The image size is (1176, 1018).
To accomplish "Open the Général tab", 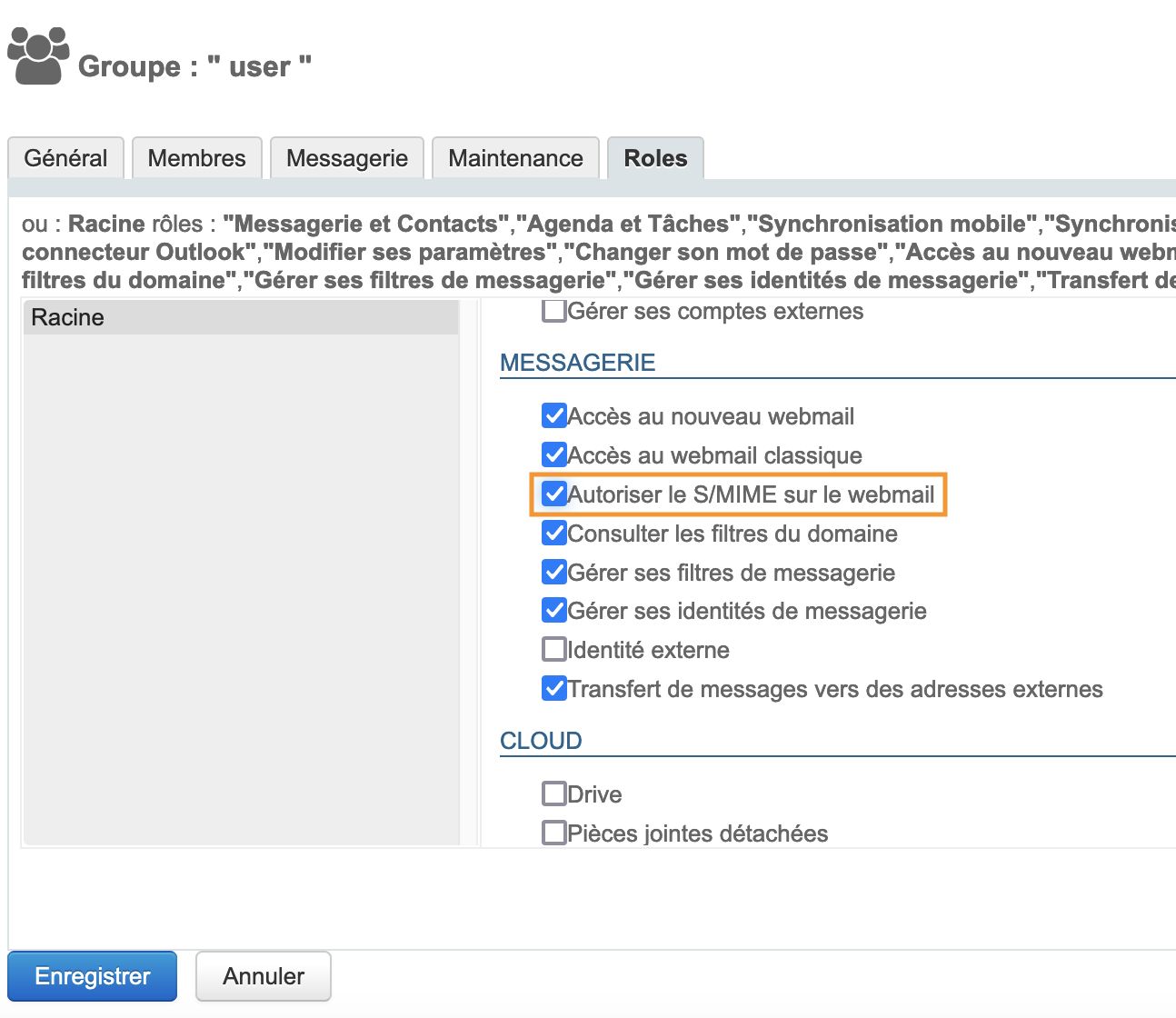I will click(65, 158).
